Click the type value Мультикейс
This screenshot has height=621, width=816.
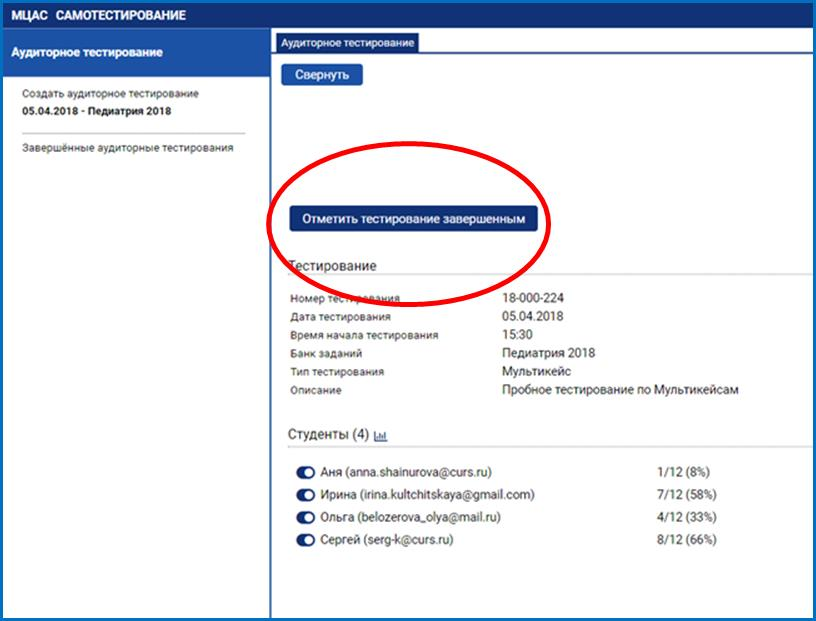[536, 371]
